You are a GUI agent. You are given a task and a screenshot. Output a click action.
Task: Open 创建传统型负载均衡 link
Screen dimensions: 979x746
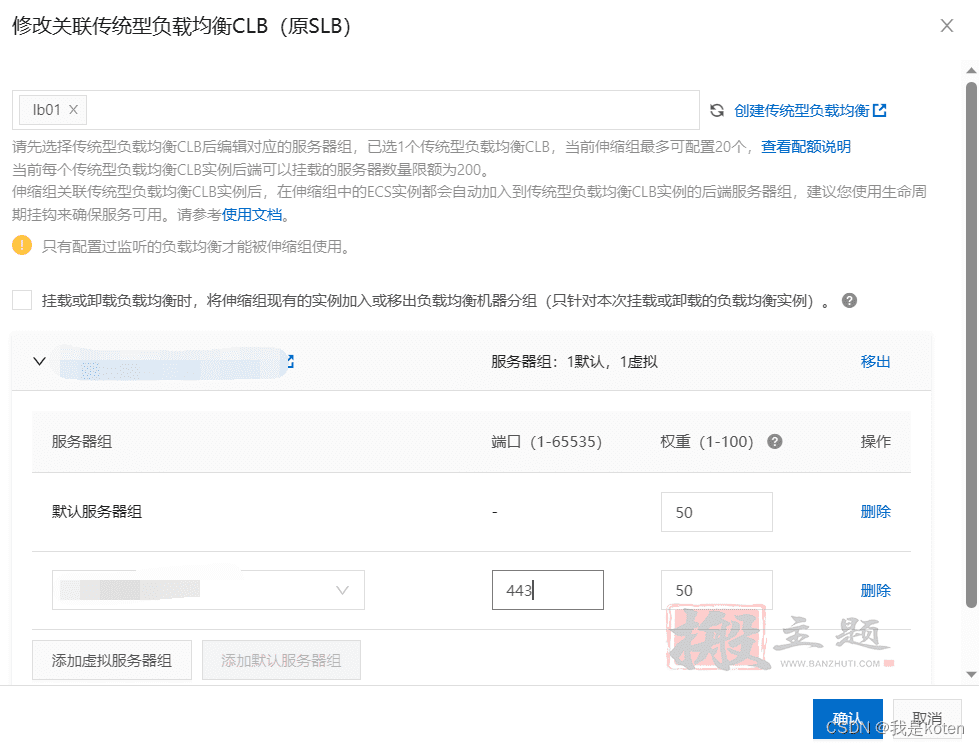click(810, 110)
